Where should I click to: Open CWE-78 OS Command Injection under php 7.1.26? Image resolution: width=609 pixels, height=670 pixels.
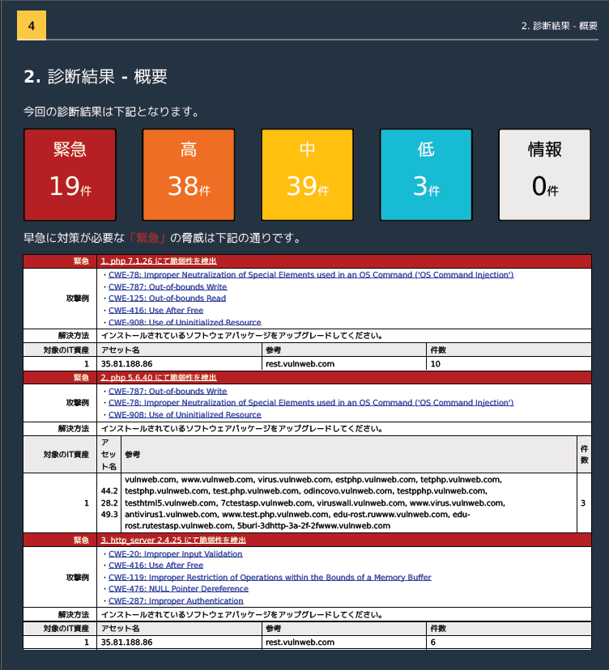[x=310, y=274]
